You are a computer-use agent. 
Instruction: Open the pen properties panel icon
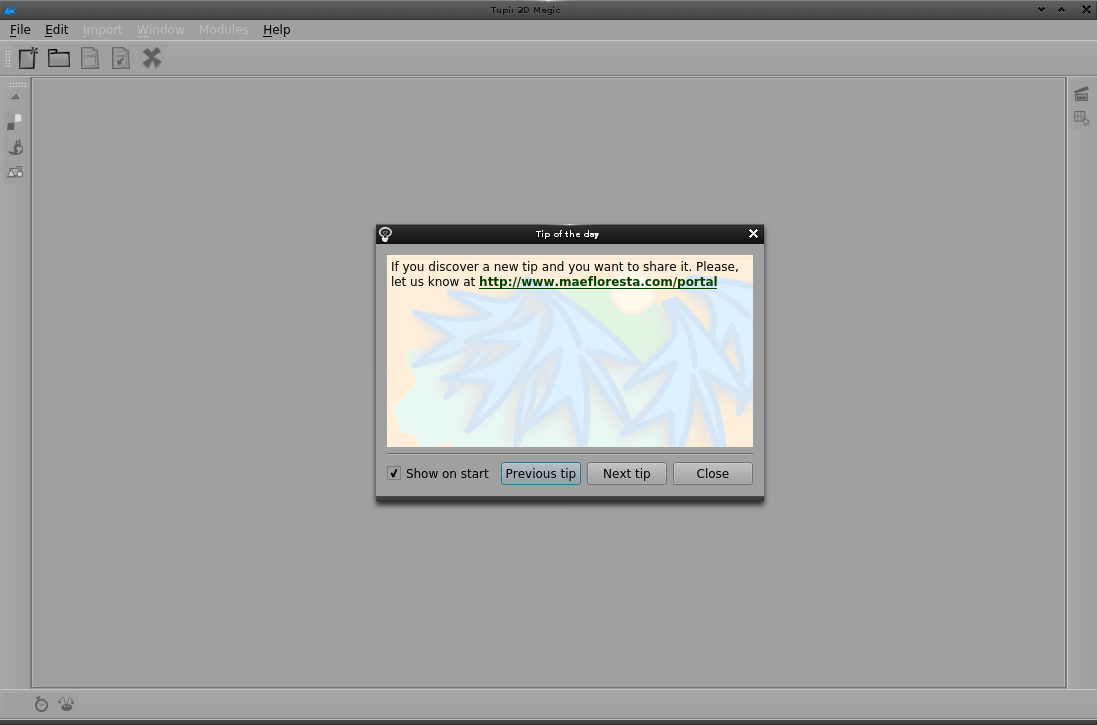point(15,147)
